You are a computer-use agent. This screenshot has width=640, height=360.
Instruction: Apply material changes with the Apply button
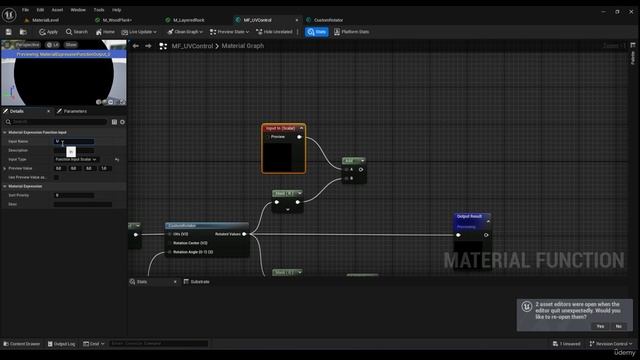click(x=48, y=32)
